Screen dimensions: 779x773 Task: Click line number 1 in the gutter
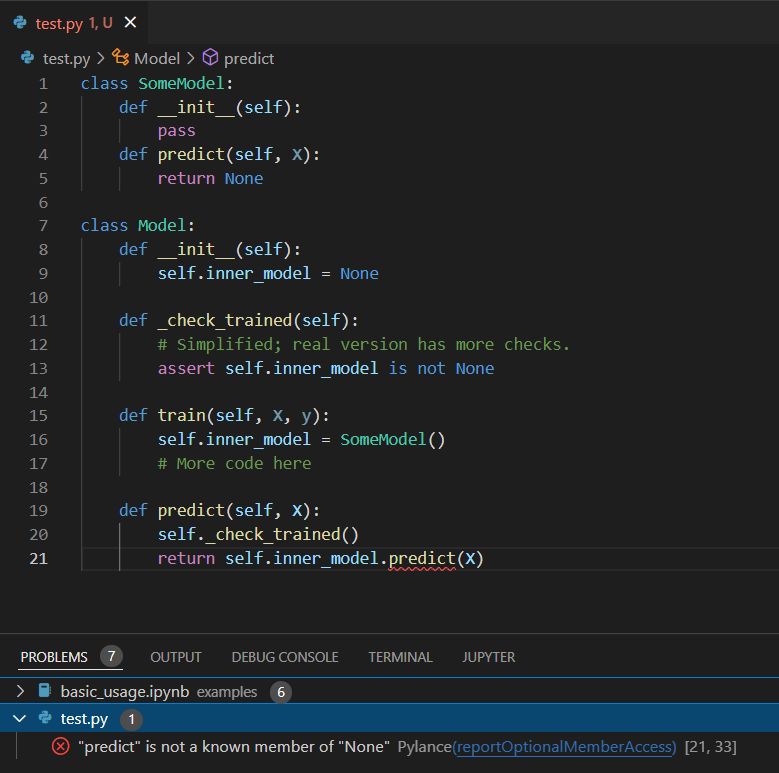click(x=43, y=83)
